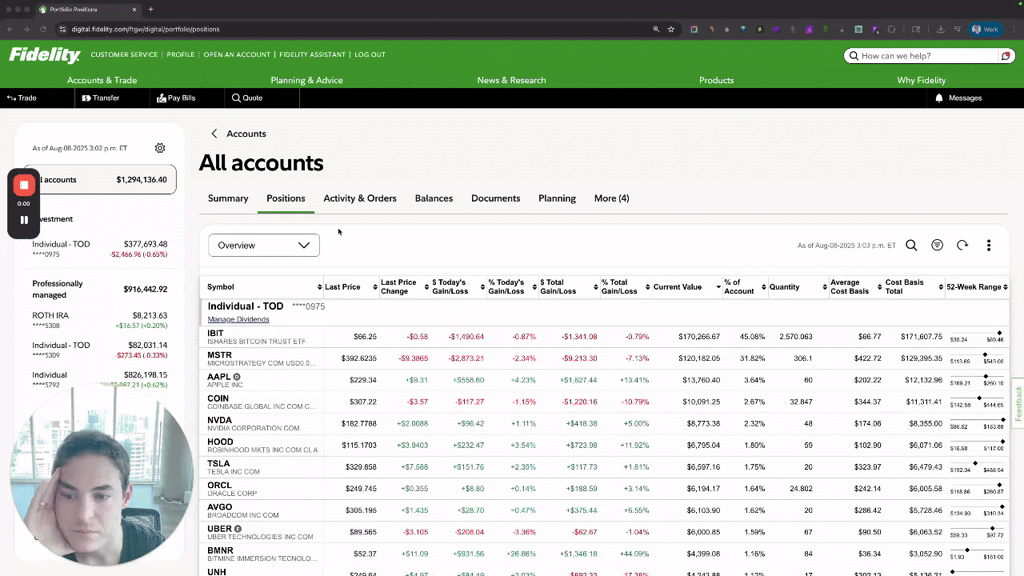Close the Portfolio Positions browser tab
The height and width of the screenshot is (576, 1024).
pos(134,9)
